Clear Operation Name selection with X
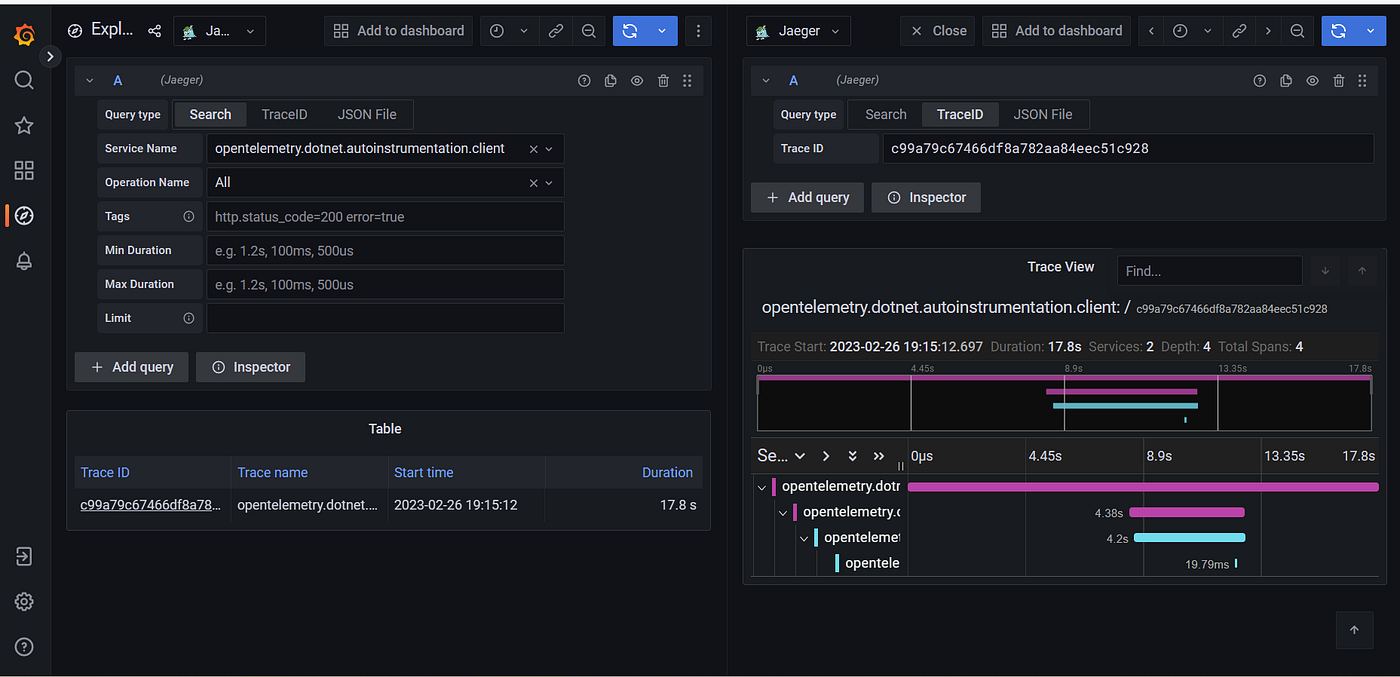The height and width of the screenshot is (677, 1400). click(533, 183)
